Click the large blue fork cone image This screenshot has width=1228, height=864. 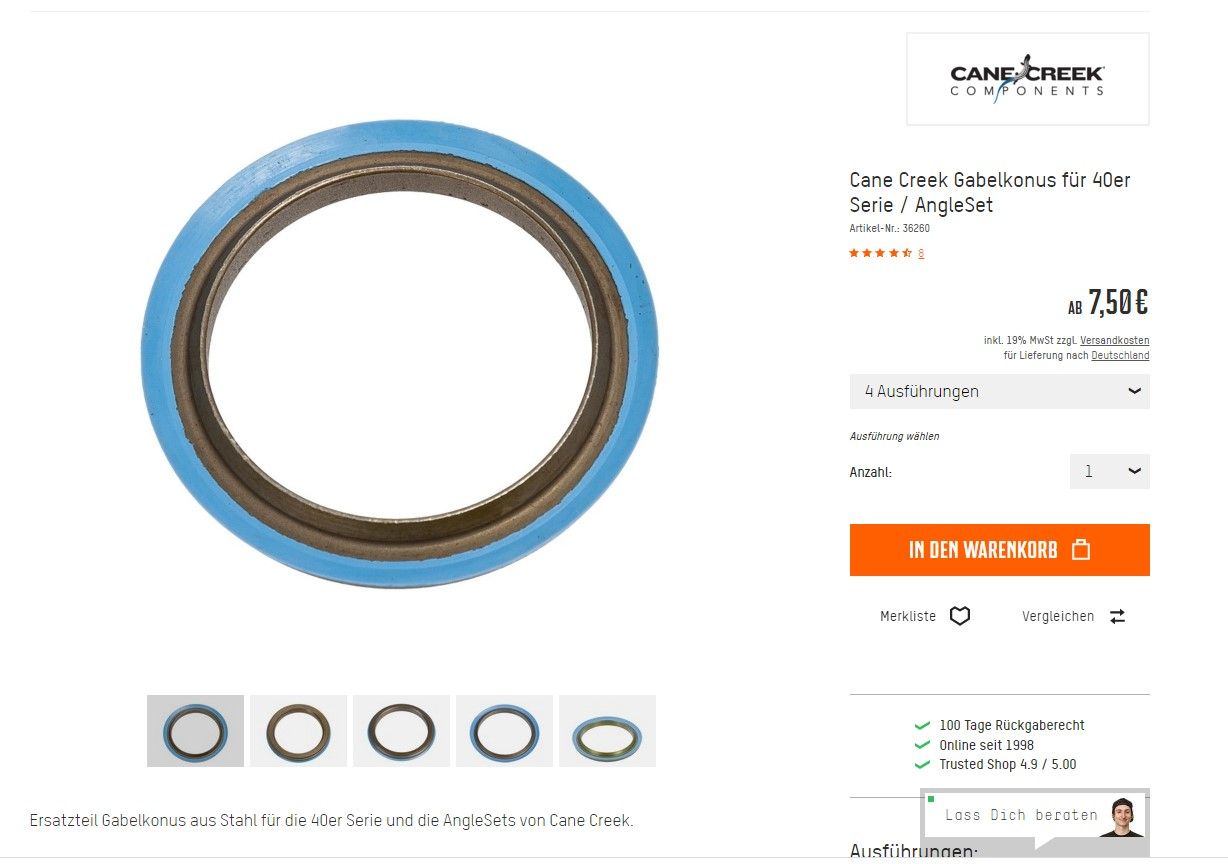pyautogui.click(x=400, y=353)
